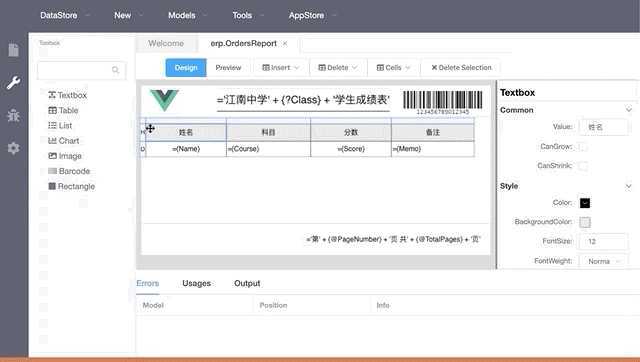Select the Image tool in toolbox

coord(65,156)
